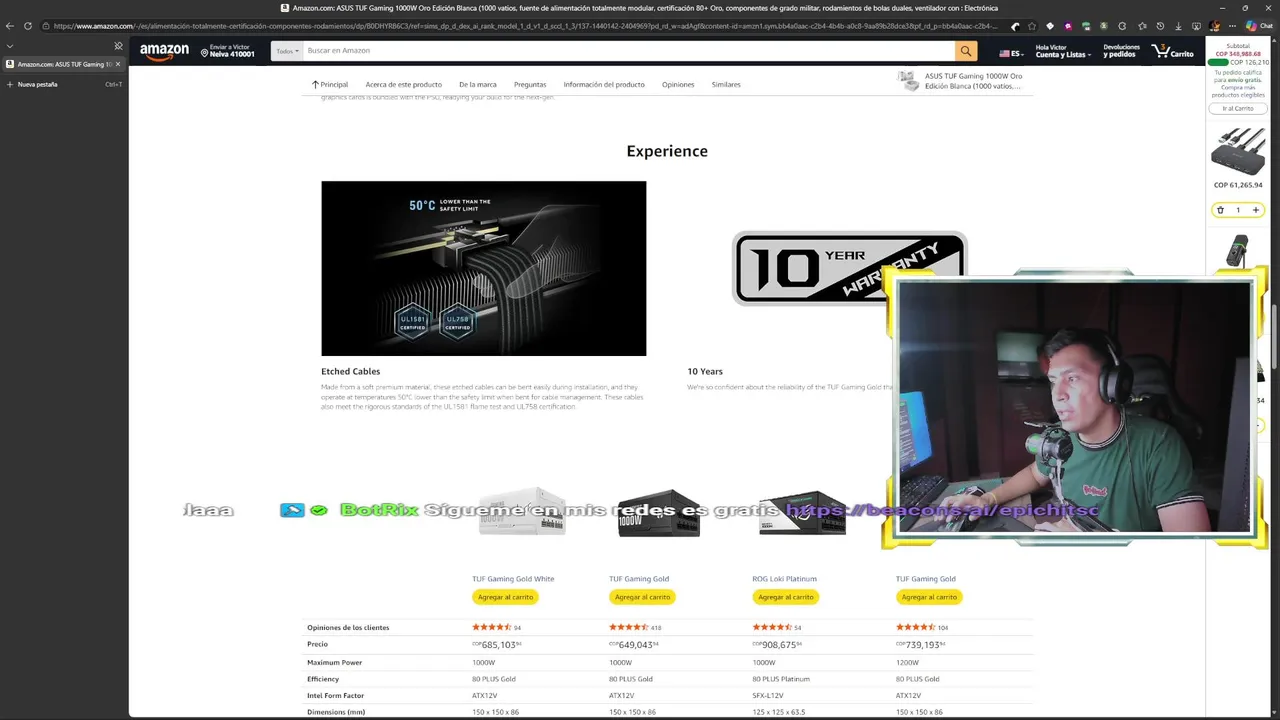Image resolution: width=1280 pixels, height=720 pixels.
Task: Jump to Principal with up arrow
Action: (330, 84)
